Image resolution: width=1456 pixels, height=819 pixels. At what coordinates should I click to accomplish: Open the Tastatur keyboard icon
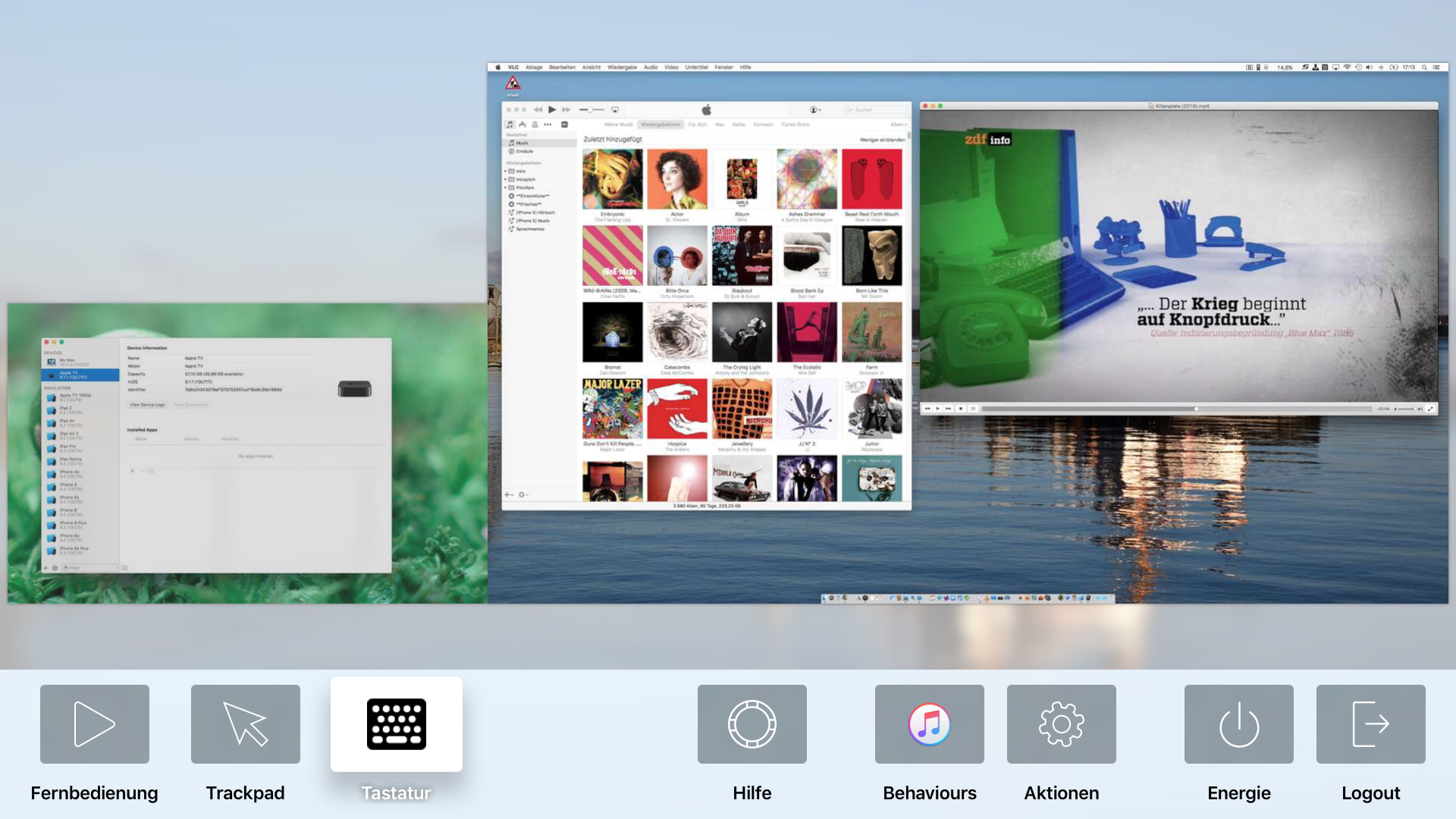coord(396,724)
